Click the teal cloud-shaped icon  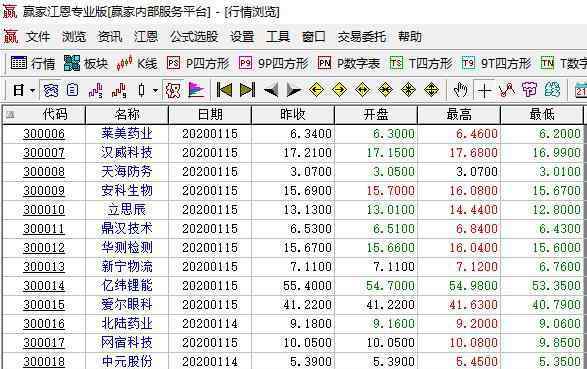click(x=553, y=90)
